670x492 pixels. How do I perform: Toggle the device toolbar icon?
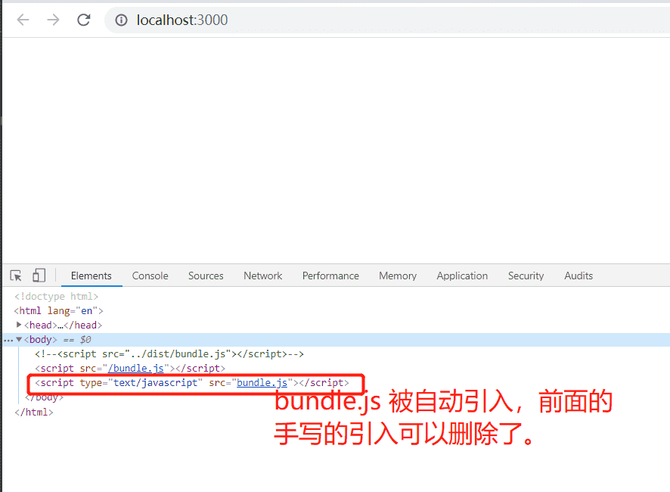(x=38, y=275)
